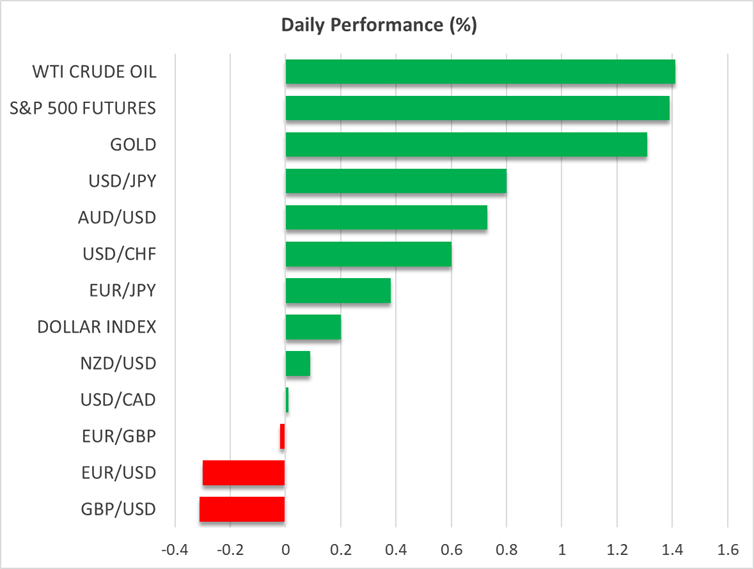The width and height of the screenshot is (754, 569).
Task: Select the -0.4 horizontal axis value
Action: tap(175, 550)
